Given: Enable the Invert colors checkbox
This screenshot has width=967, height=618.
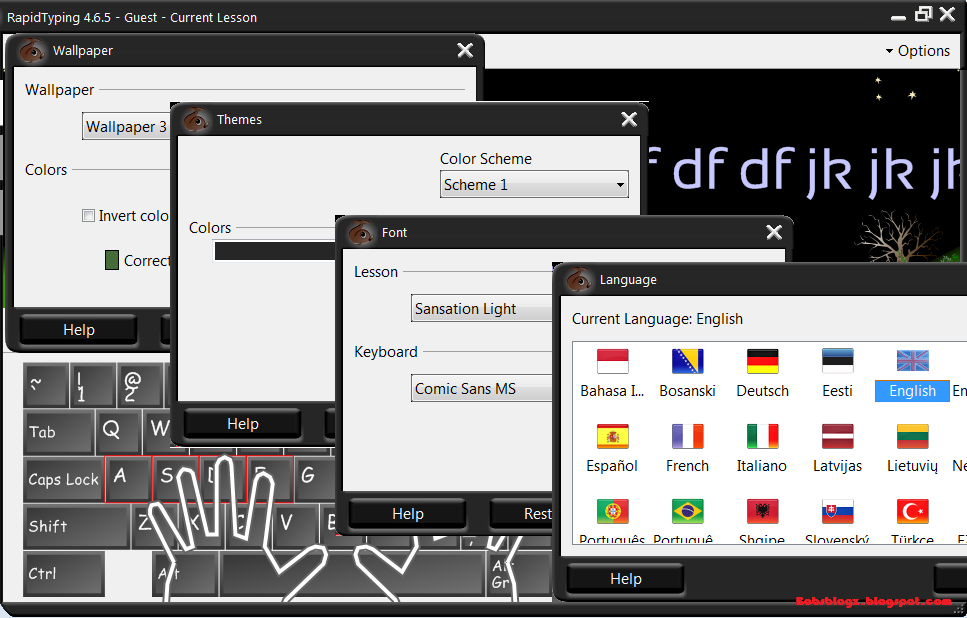Looking at the screenshot, I should pos(88,215).
